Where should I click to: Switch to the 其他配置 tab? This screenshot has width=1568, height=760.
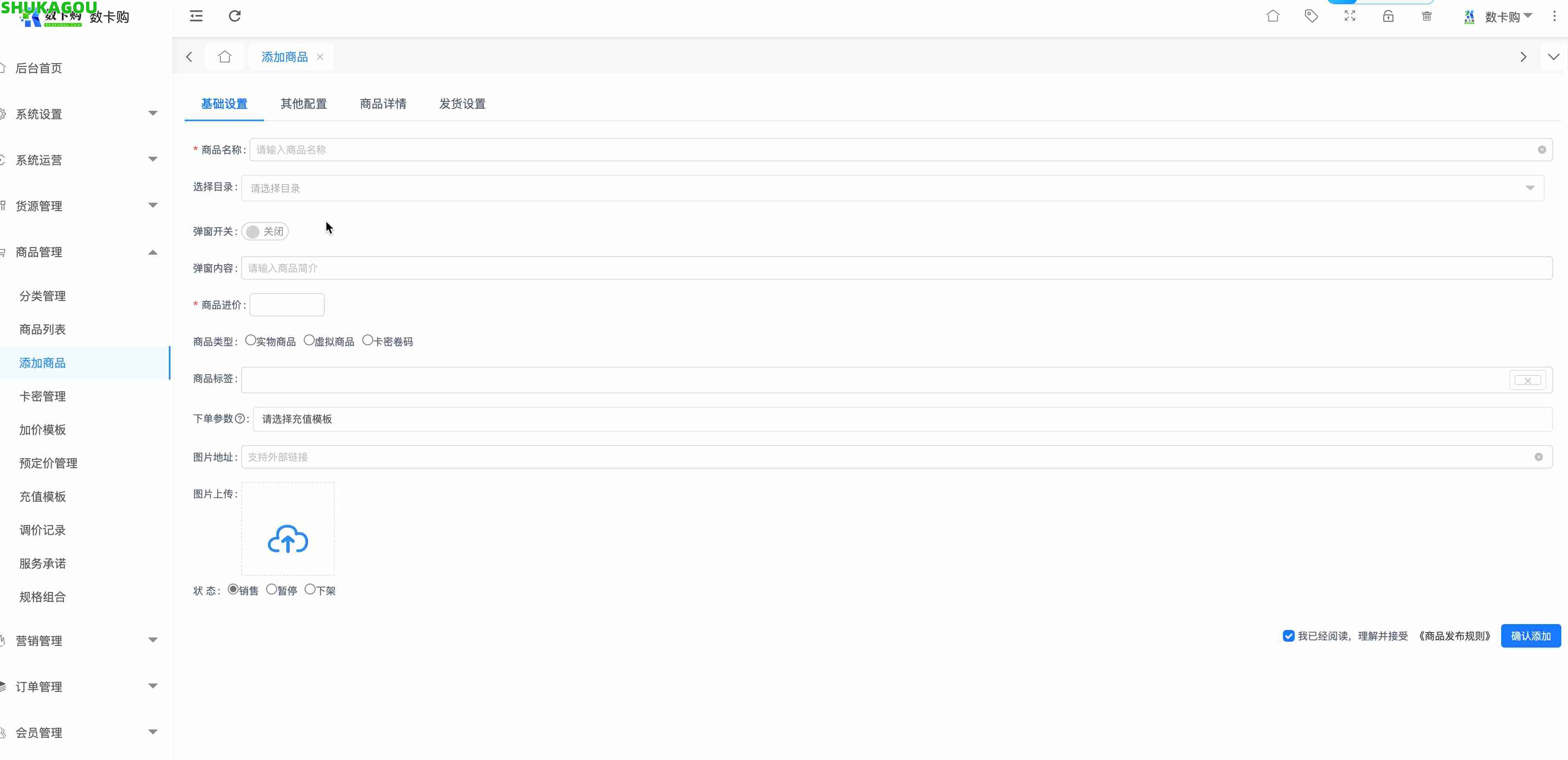(x=303, y=104)
